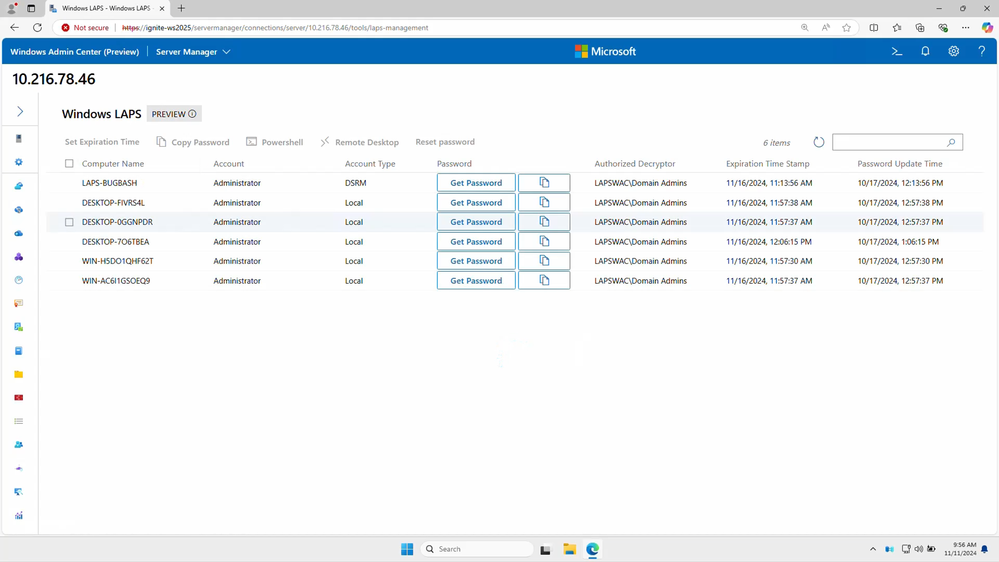Open the red Firewall tool in sidebar

coord(18,398)
